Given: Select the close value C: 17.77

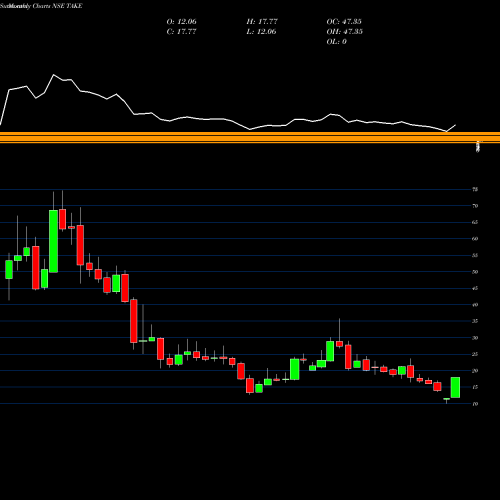Looking at the screenshot, I should click(181, 32).
